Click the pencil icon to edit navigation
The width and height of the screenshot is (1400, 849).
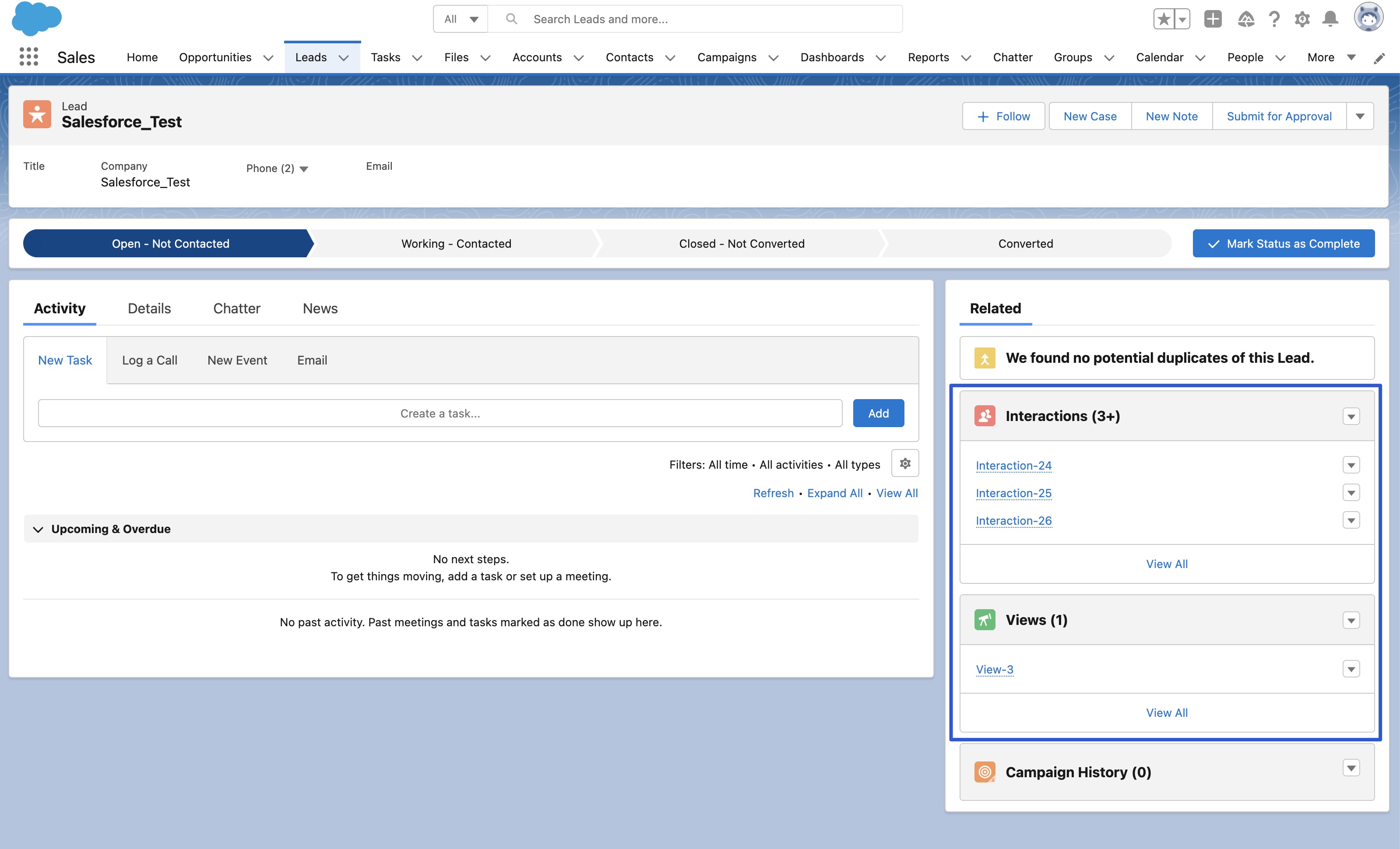point(1379,58)
